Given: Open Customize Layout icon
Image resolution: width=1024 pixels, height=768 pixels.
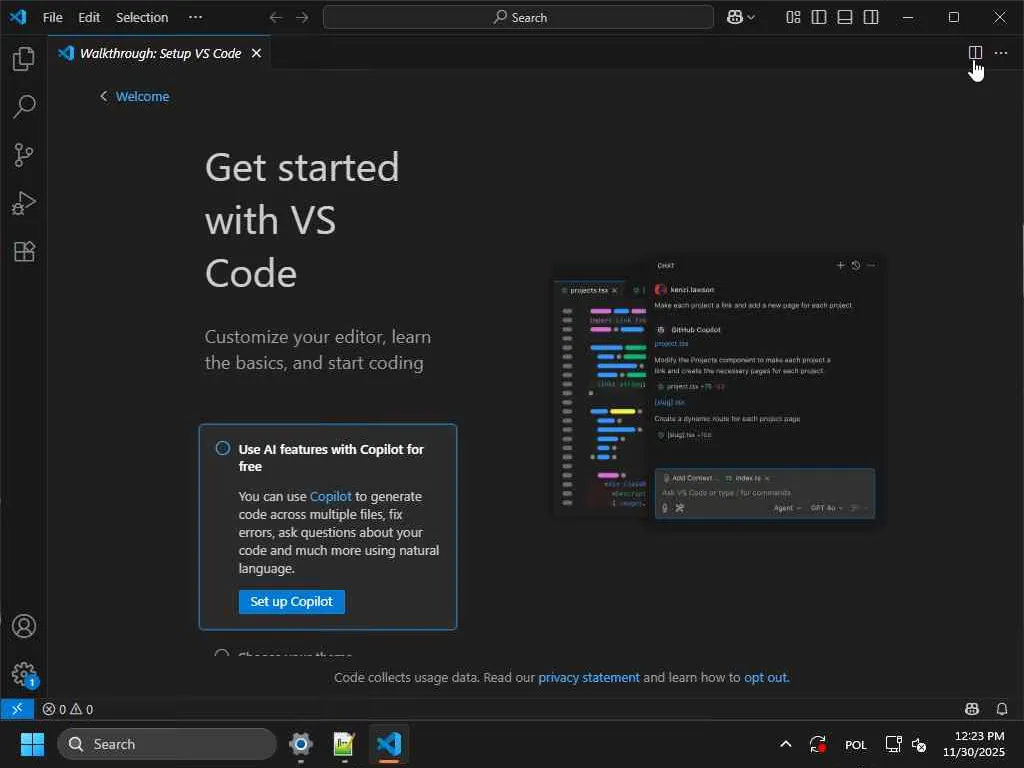Looking at the screenshot, I should pyautogui.click(x=793, y=18).
